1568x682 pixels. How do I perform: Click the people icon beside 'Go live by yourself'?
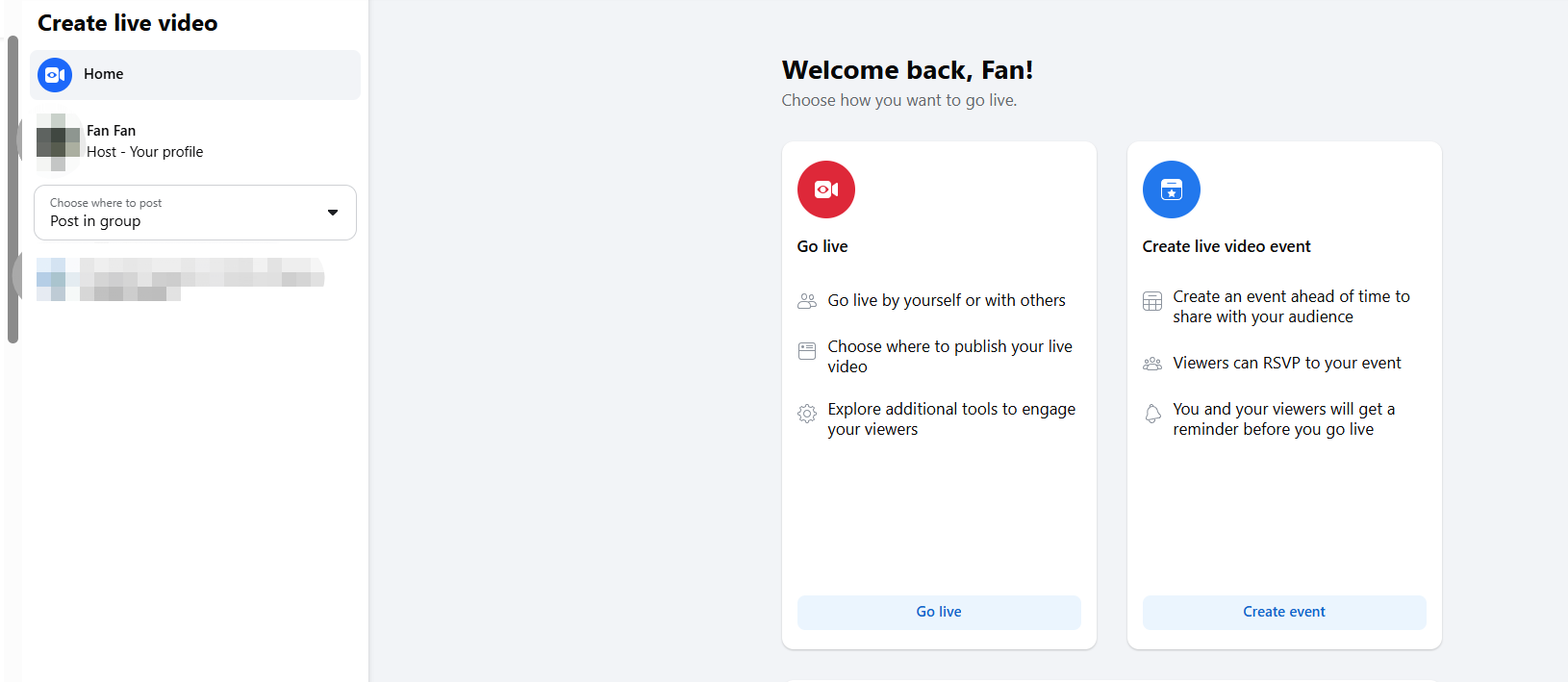pos(807,301)
